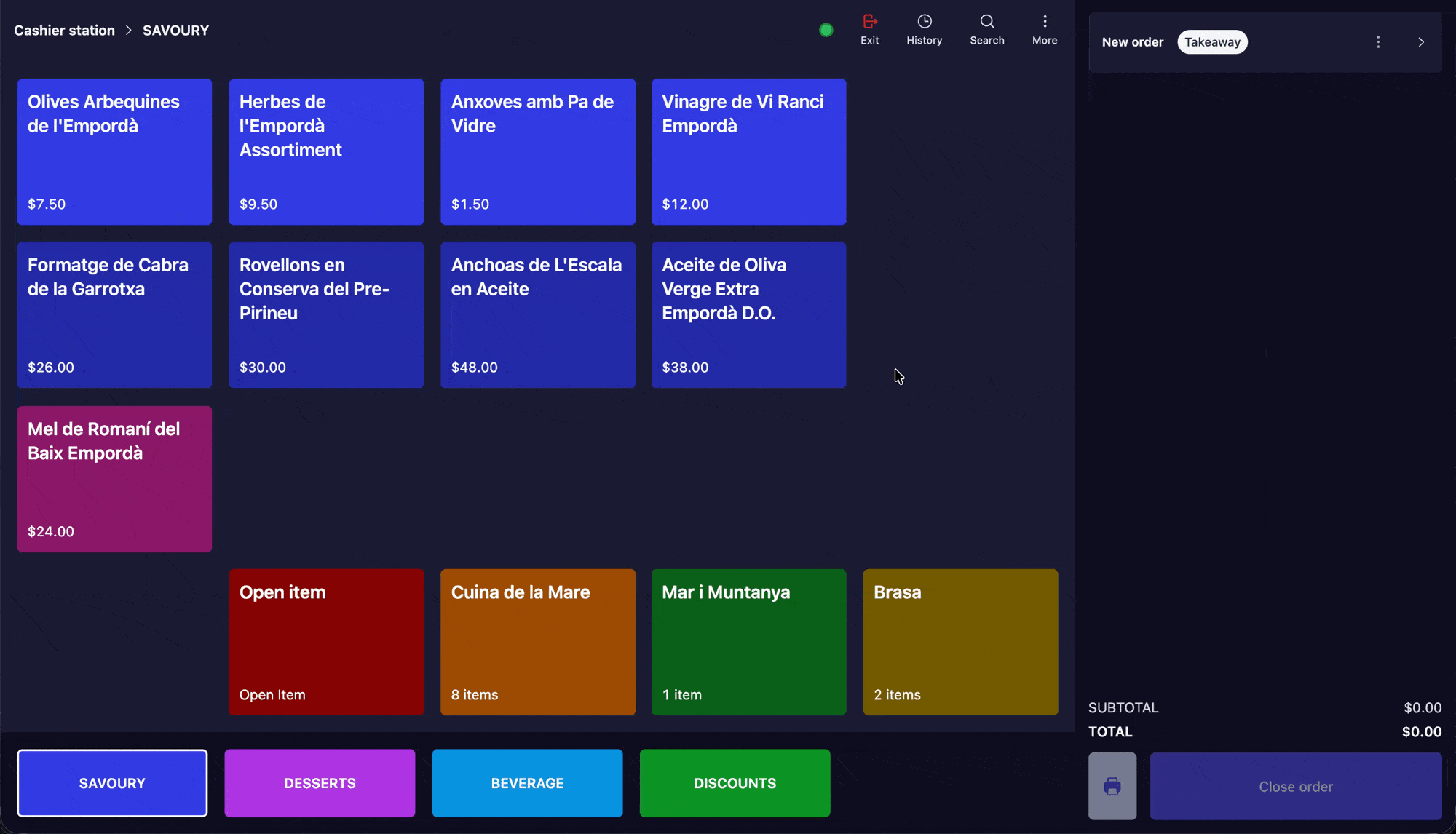Screen dimensions: 1456x834
Task: Click the print receipt icon
Action: click(1112, 786)
